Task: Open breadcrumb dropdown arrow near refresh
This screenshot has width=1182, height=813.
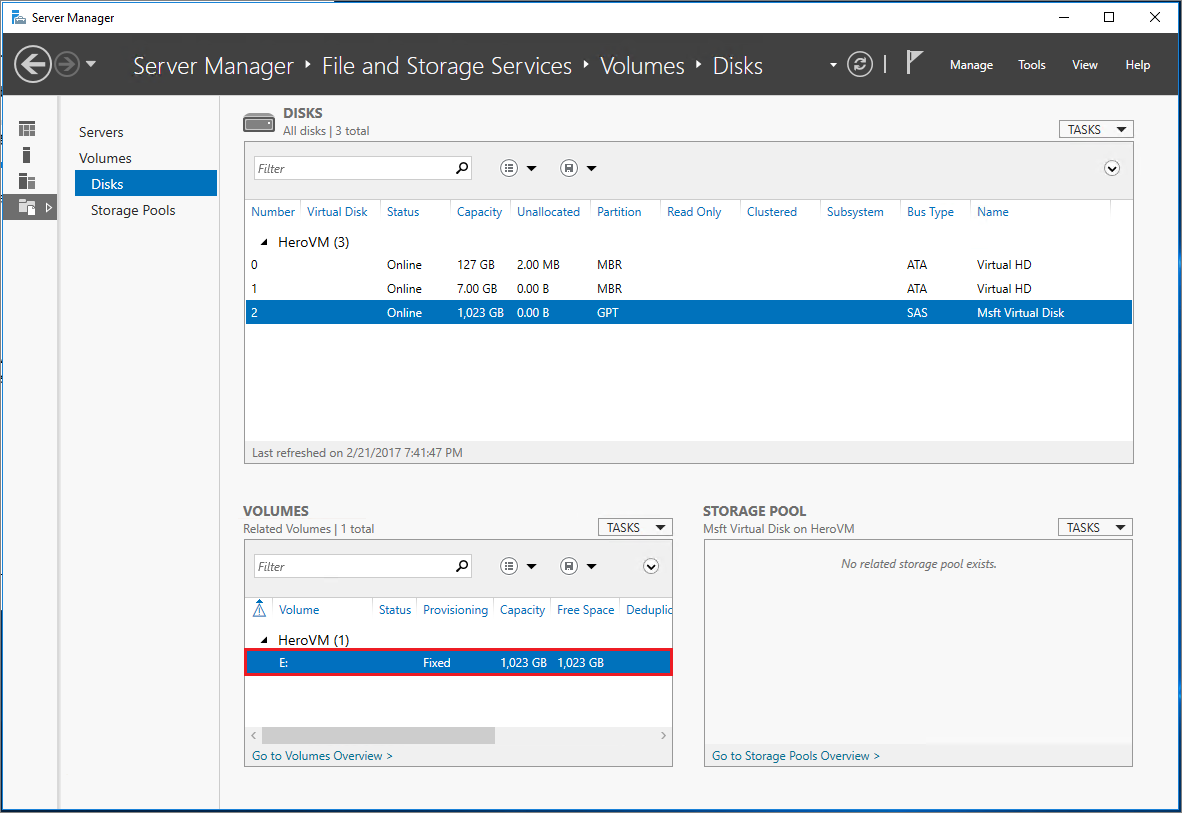Action: tap(833, 65)
